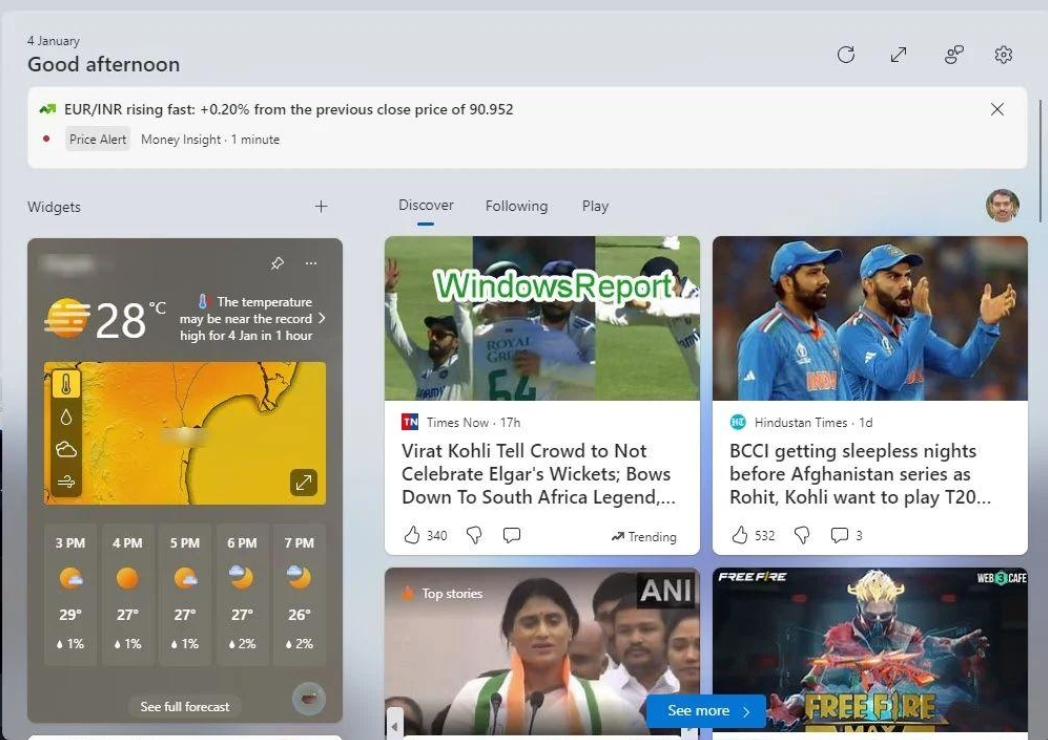Click the See more button
The width and height of the screenshot is (1048, 740).
click(x=704, y=711)
